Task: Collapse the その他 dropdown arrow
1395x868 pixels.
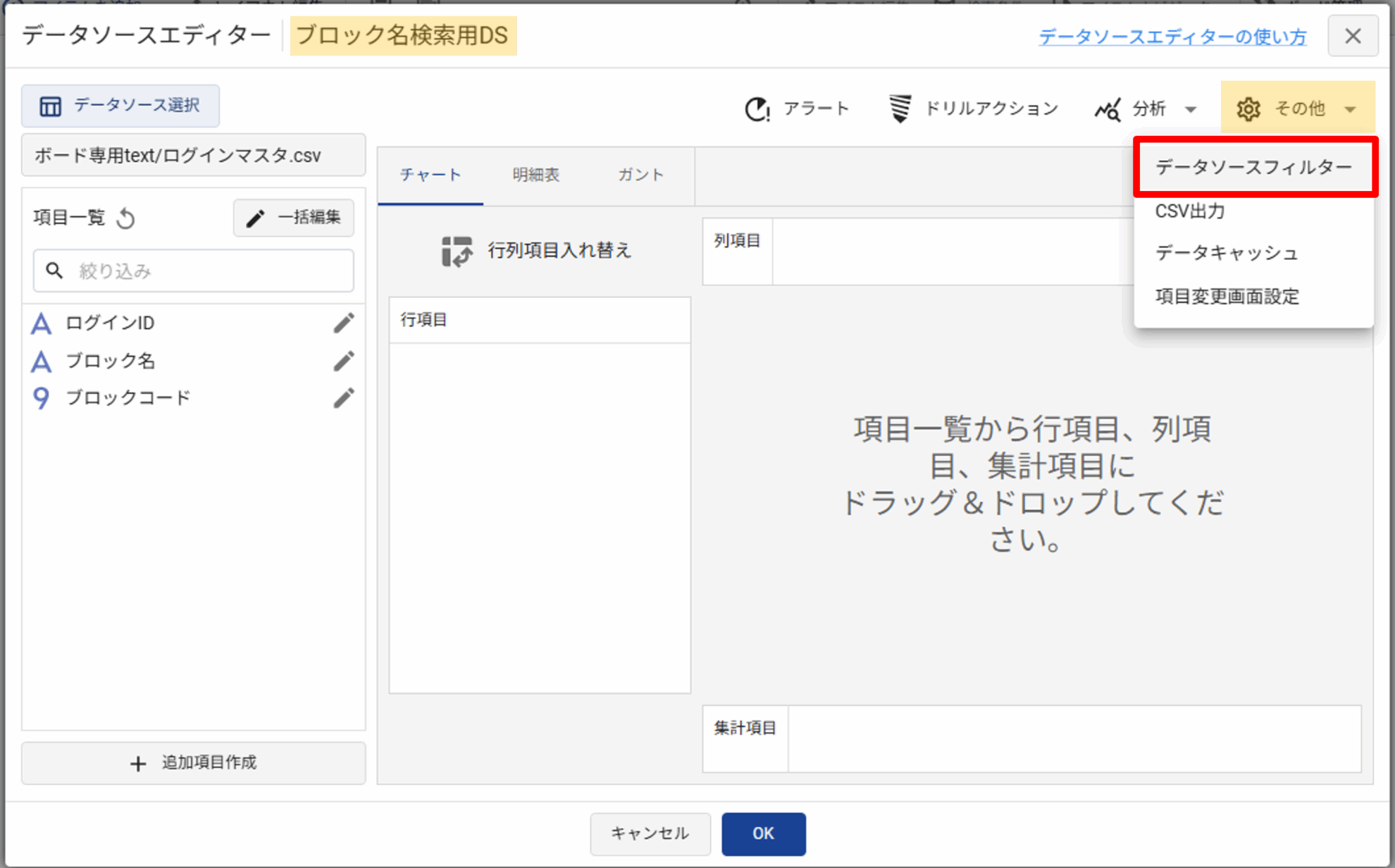Action: click(1350, 109)
